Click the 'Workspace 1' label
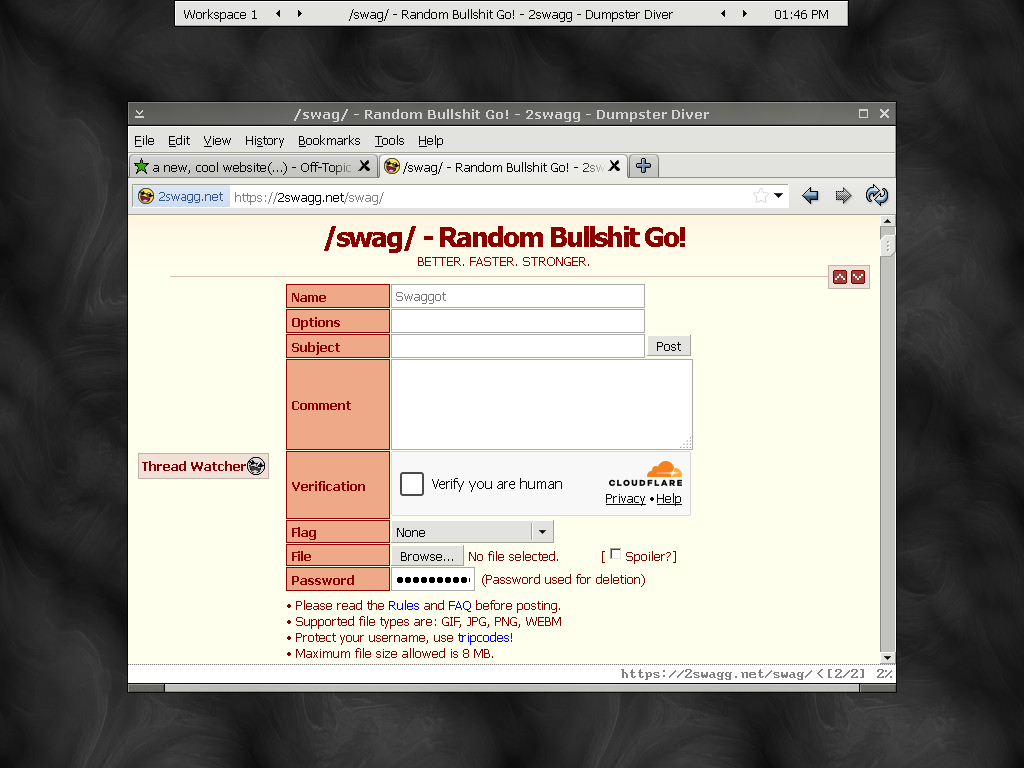Screen dimensions: 1024x768 point(220,14)
